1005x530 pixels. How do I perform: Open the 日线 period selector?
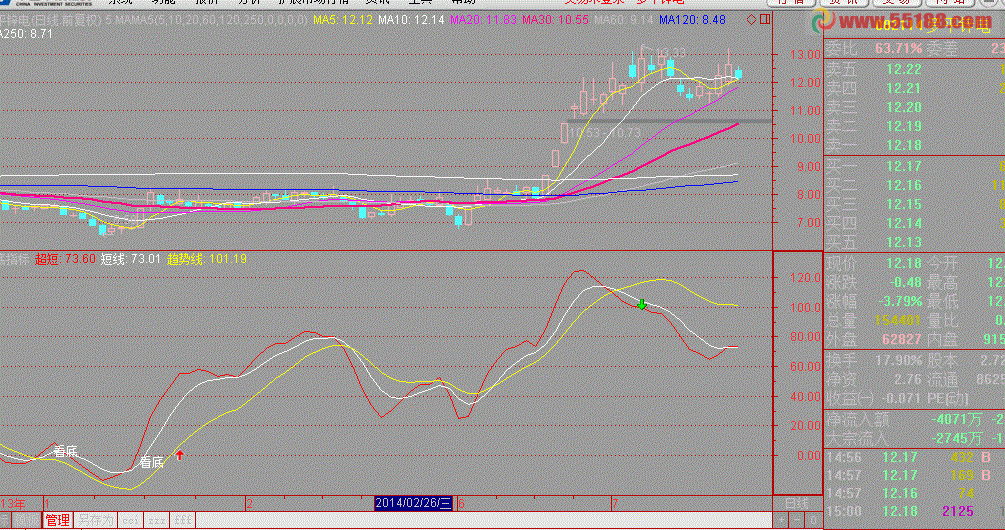[797, 503]
